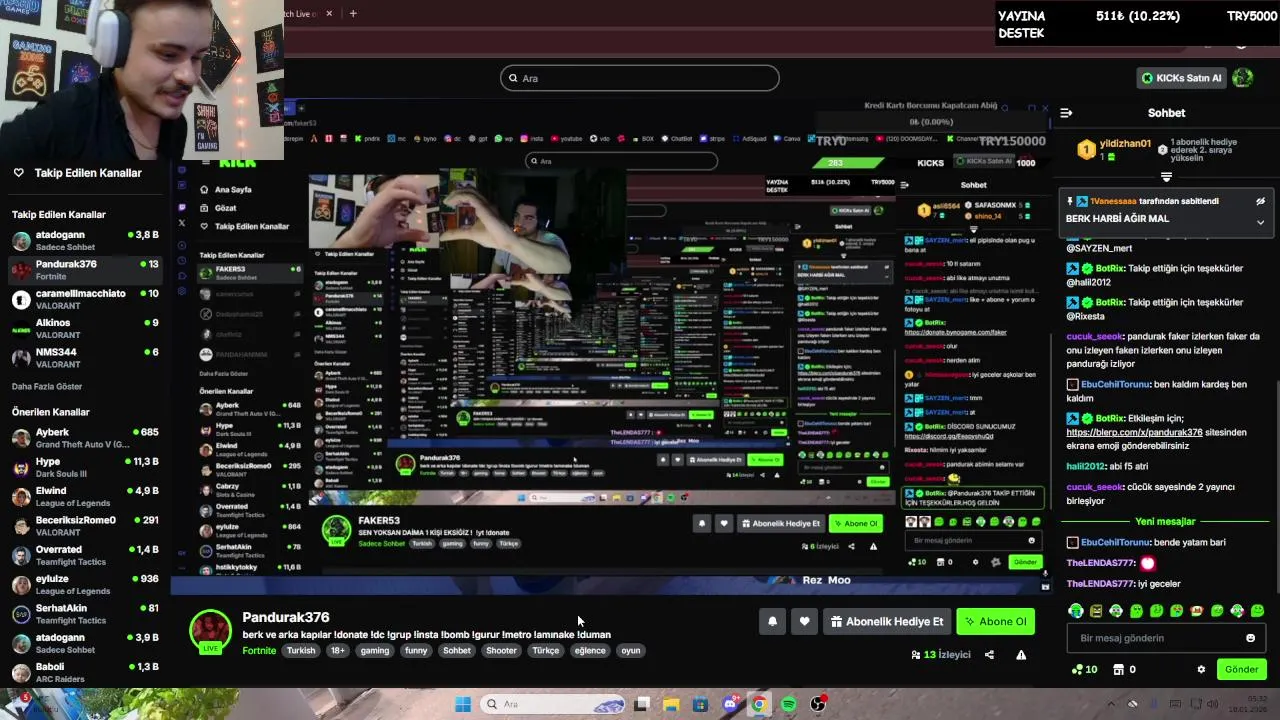The image size is (1280, 720).
Task: Open chat settings gear icon
Action: pos(1201,669)
